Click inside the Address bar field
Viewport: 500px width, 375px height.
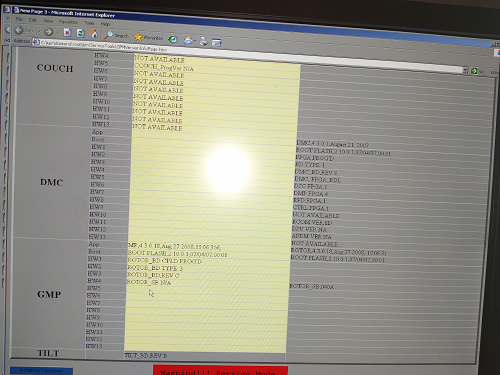pos(250,56)
